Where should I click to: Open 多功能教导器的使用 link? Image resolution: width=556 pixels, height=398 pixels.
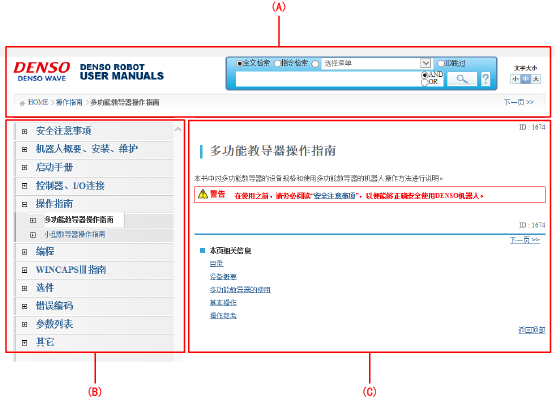tap(240, 290)
